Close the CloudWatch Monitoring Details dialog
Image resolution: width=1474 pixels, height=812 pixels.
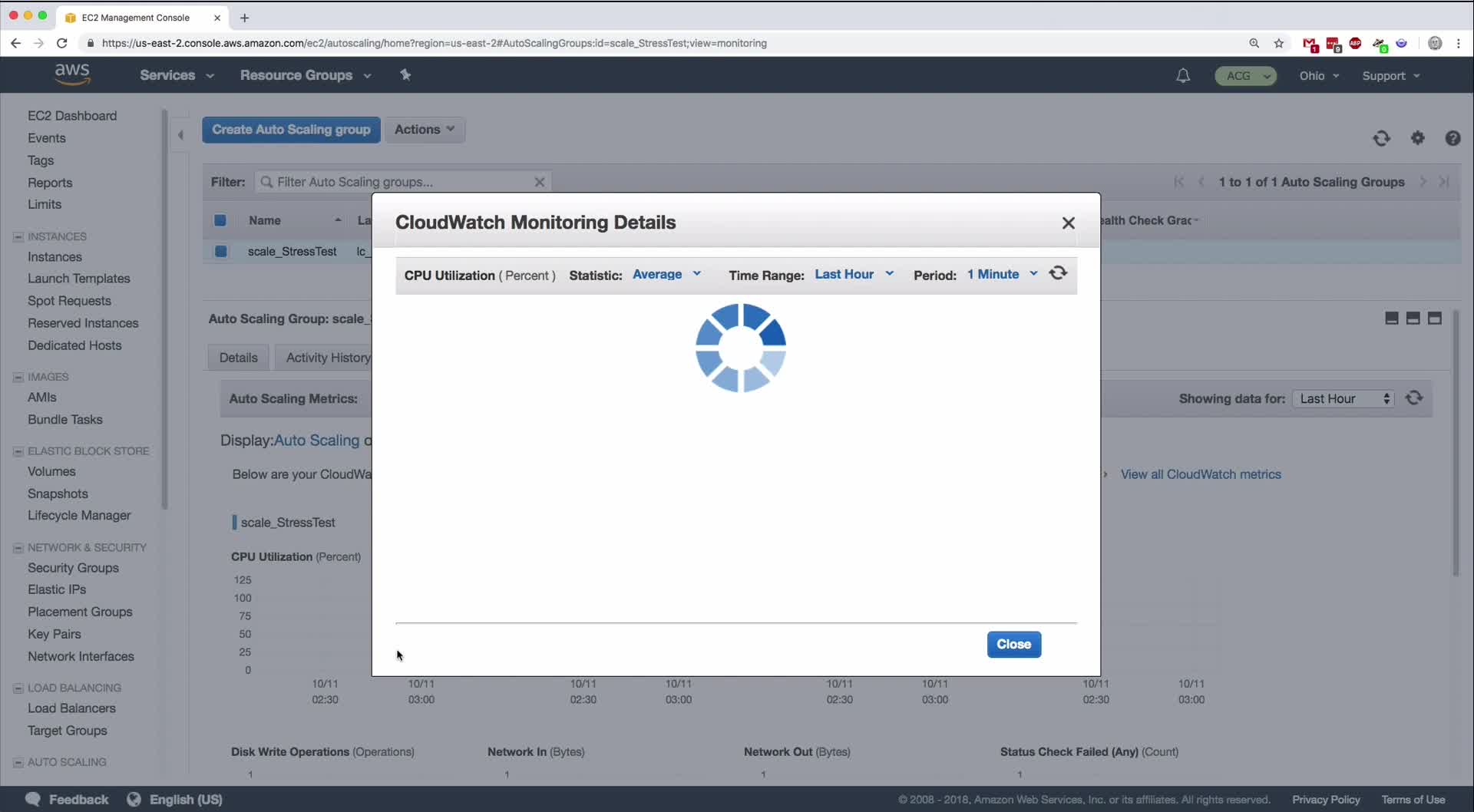point(1068,223)
